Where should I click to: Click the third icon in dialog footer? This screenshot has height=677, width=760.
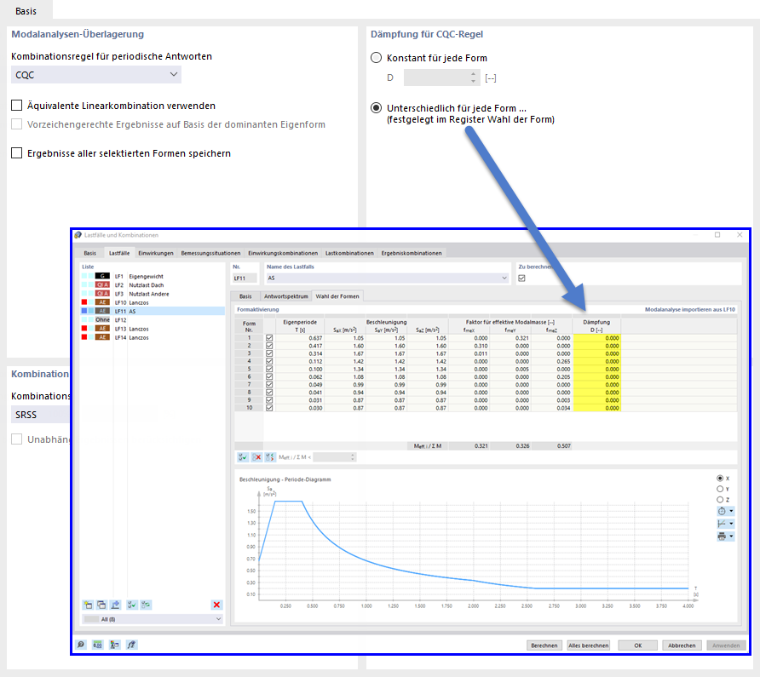click(115, 645)
